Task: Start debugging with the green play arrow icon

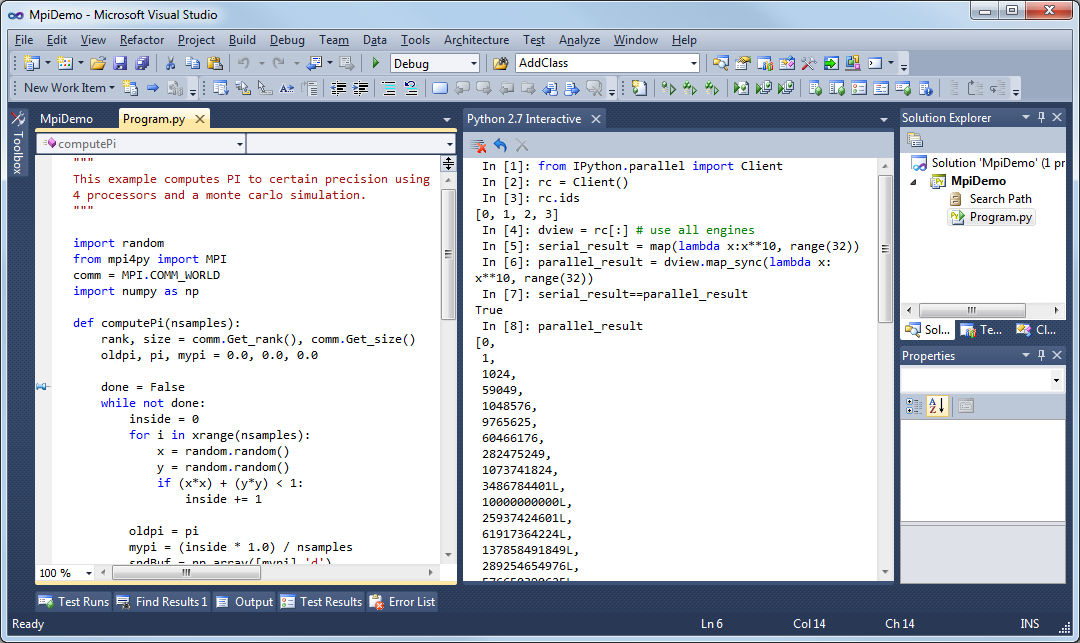Action: [x=375, y=62]
